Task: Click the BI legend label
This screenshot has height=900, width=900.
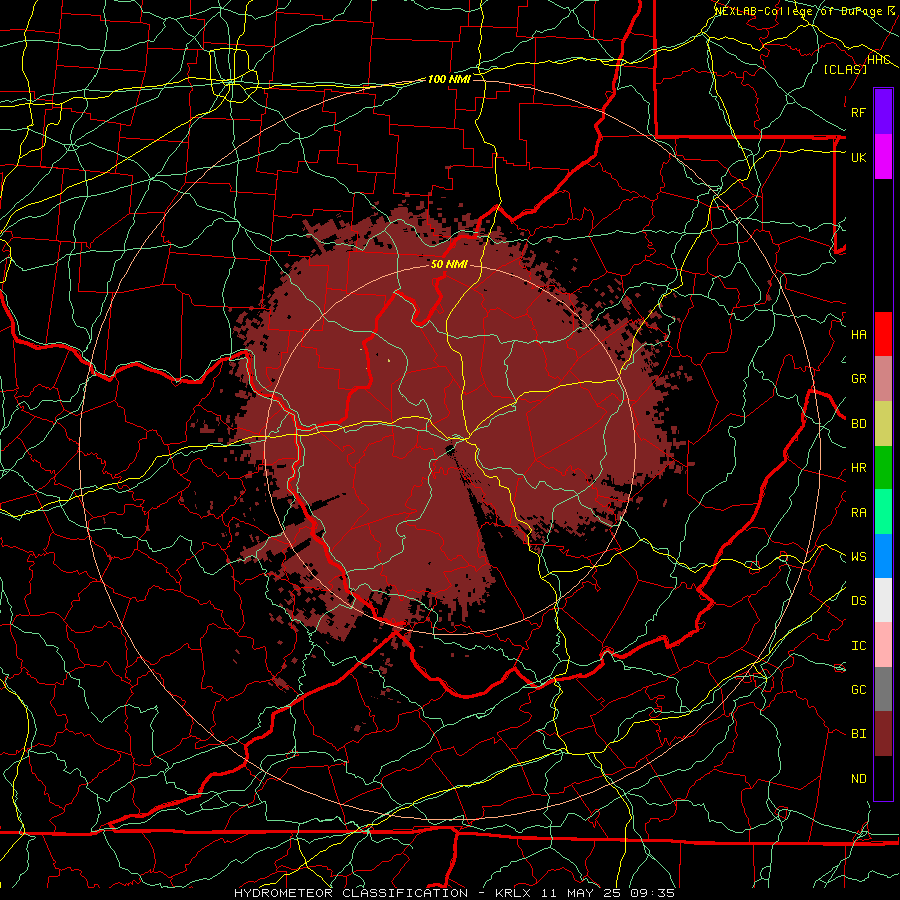Action: tap(858, 734)
